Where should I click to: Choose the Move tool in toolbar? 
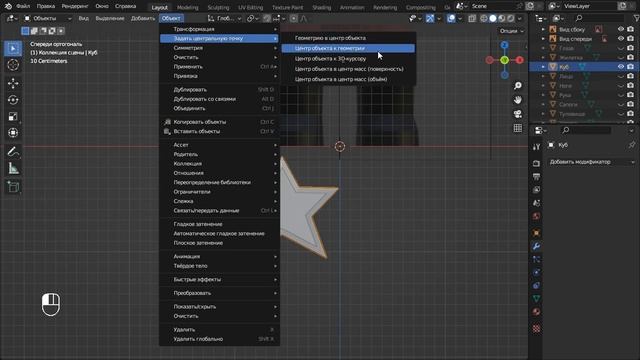point(13,84)
